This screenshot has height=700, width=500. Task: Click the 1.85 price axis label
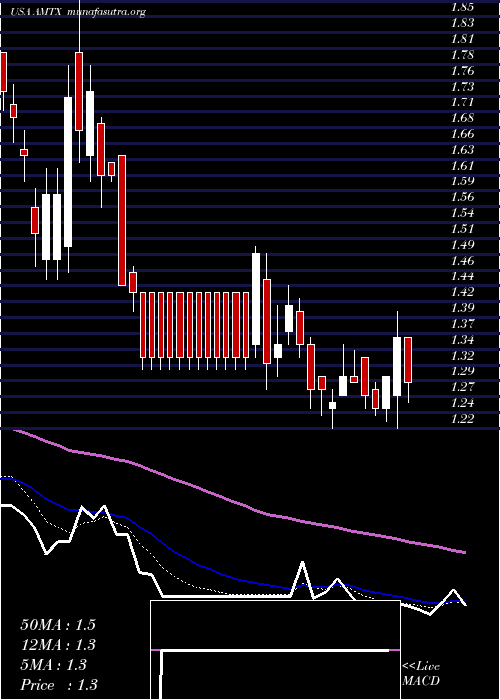(462, 7)
